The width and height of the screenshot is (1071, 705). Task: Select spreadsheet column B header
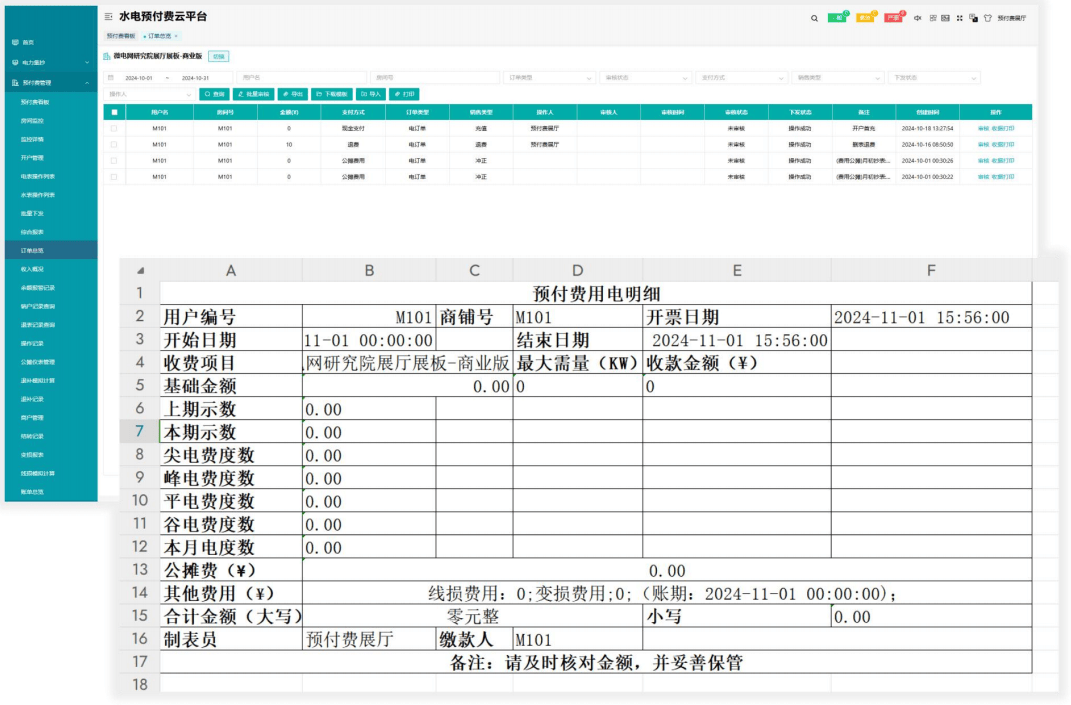click(x=369, y=271)
